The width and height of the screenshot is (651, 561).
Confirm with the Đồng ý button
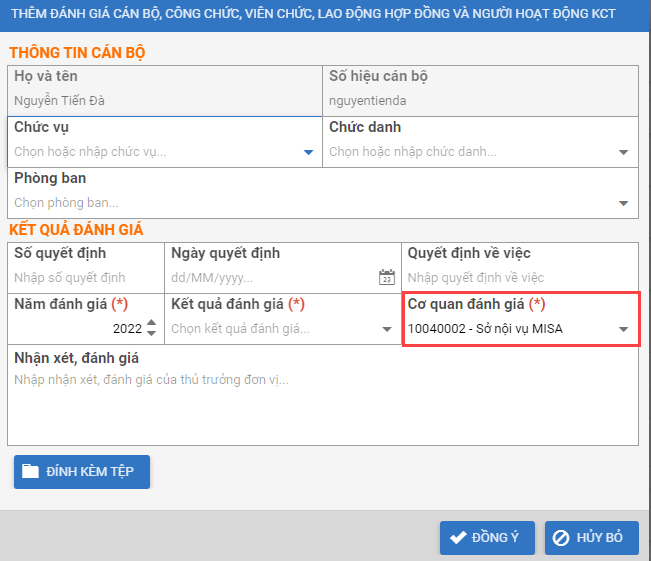[x=487, y=538]
